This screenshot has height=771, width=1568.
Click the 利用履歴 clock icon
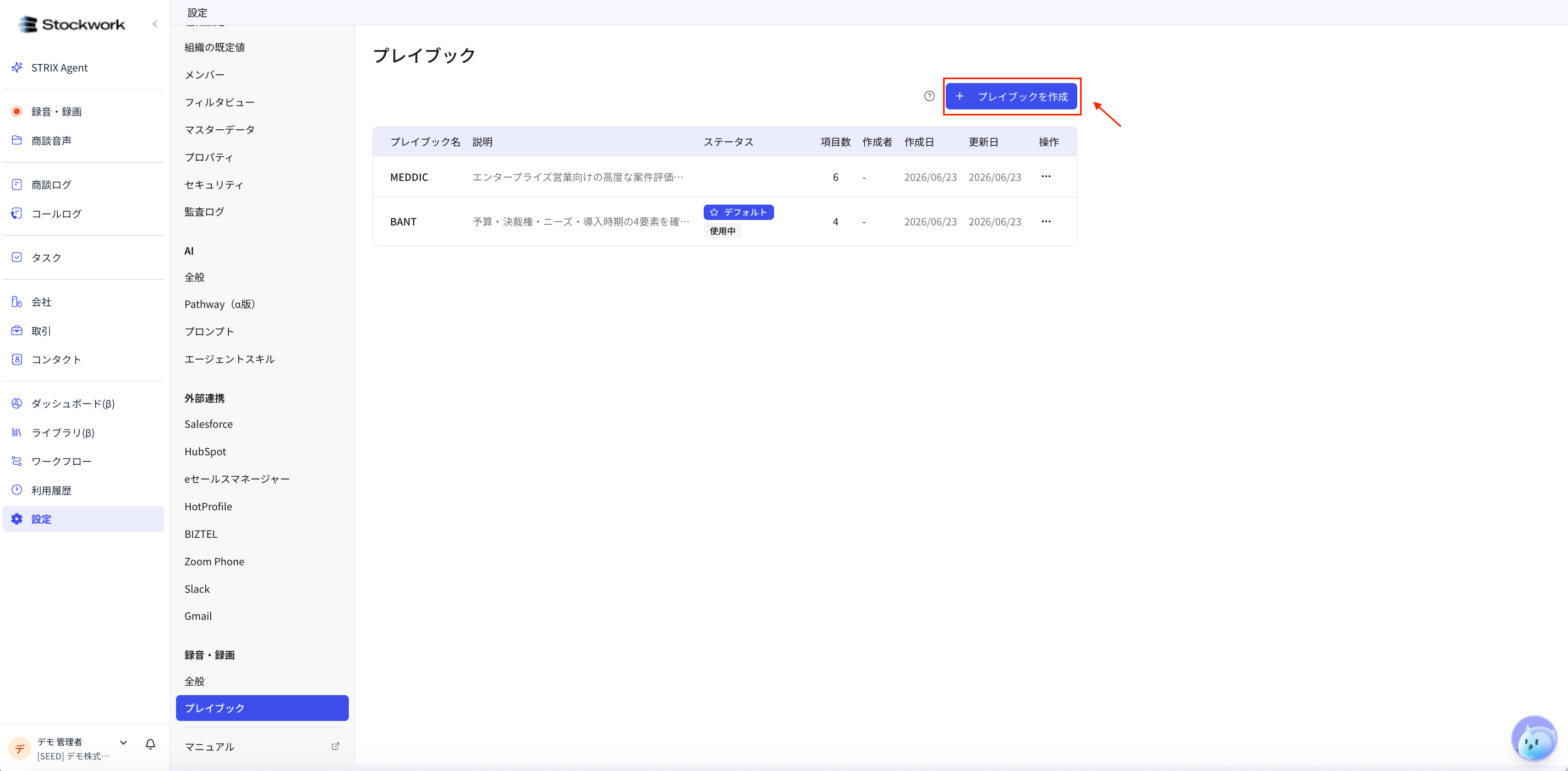pyautogui.click(x=17, y=490)
